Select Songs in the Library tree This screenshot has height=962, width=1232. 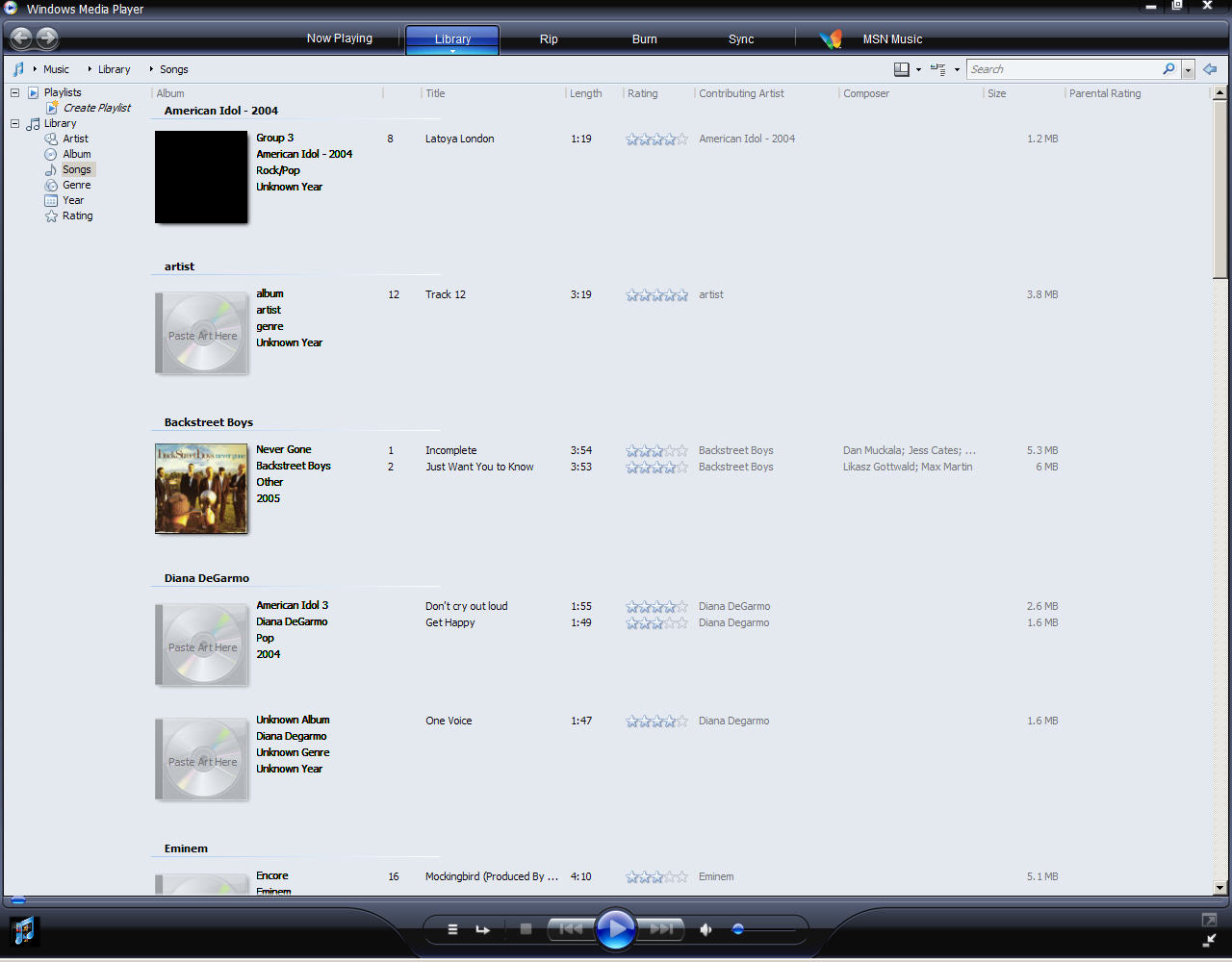tap(77, 169)
